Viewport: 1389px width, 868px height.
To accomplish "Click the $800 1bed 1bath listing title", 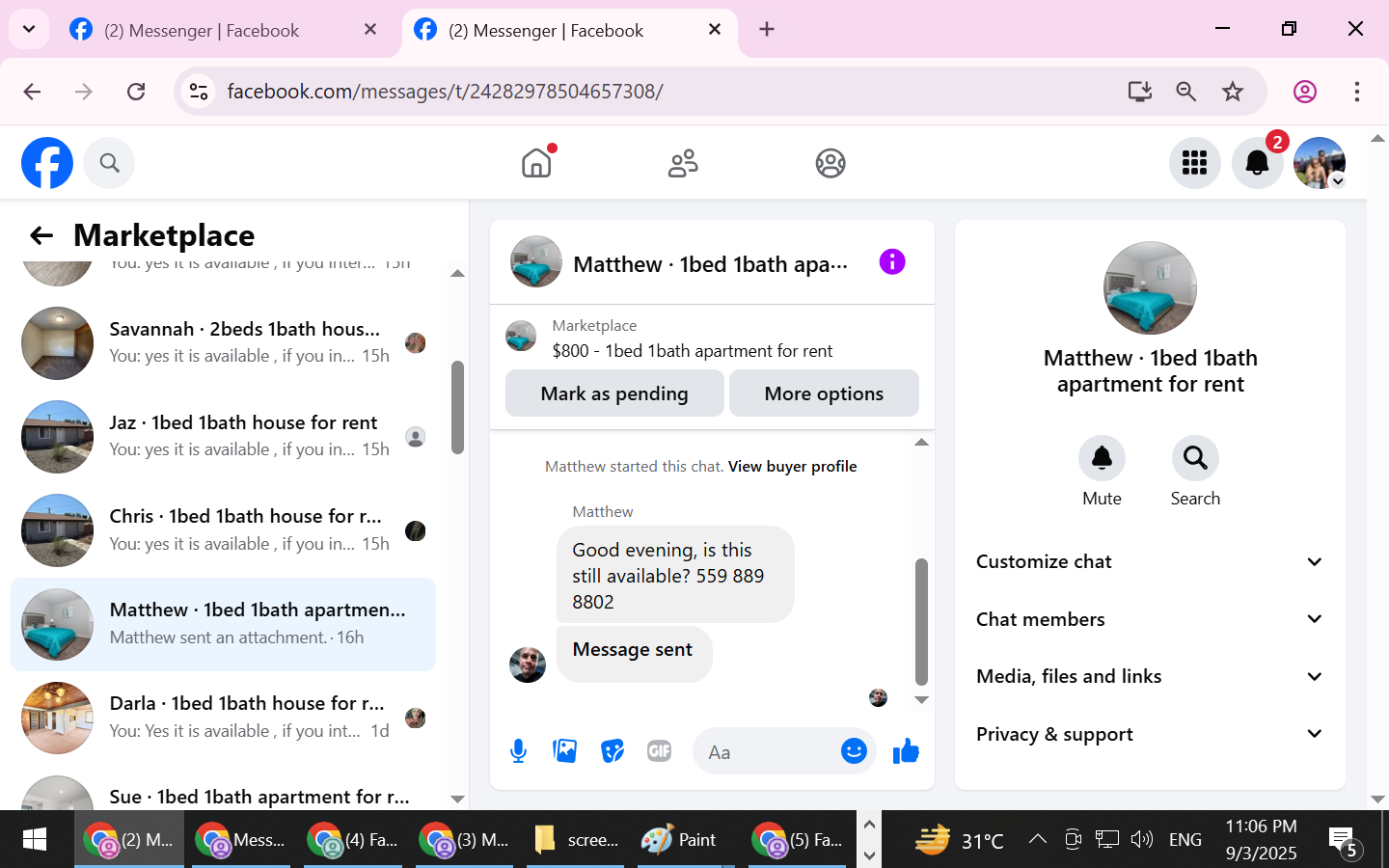I will click(693, 351).
